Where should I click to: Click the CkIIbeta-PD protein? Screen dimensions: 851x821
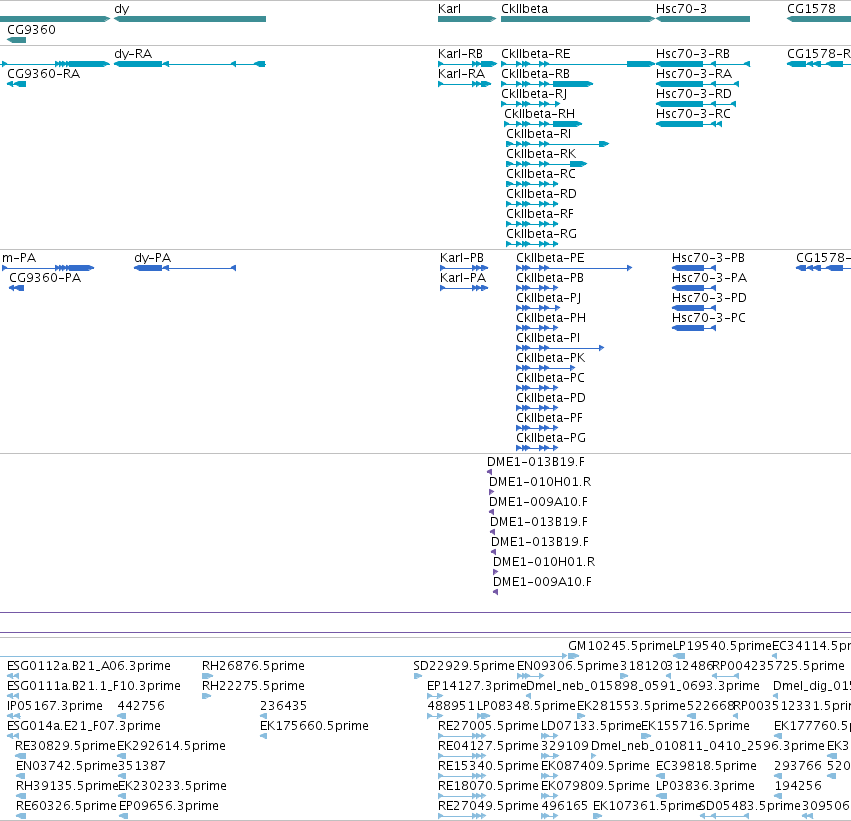[x=551, y=398]
